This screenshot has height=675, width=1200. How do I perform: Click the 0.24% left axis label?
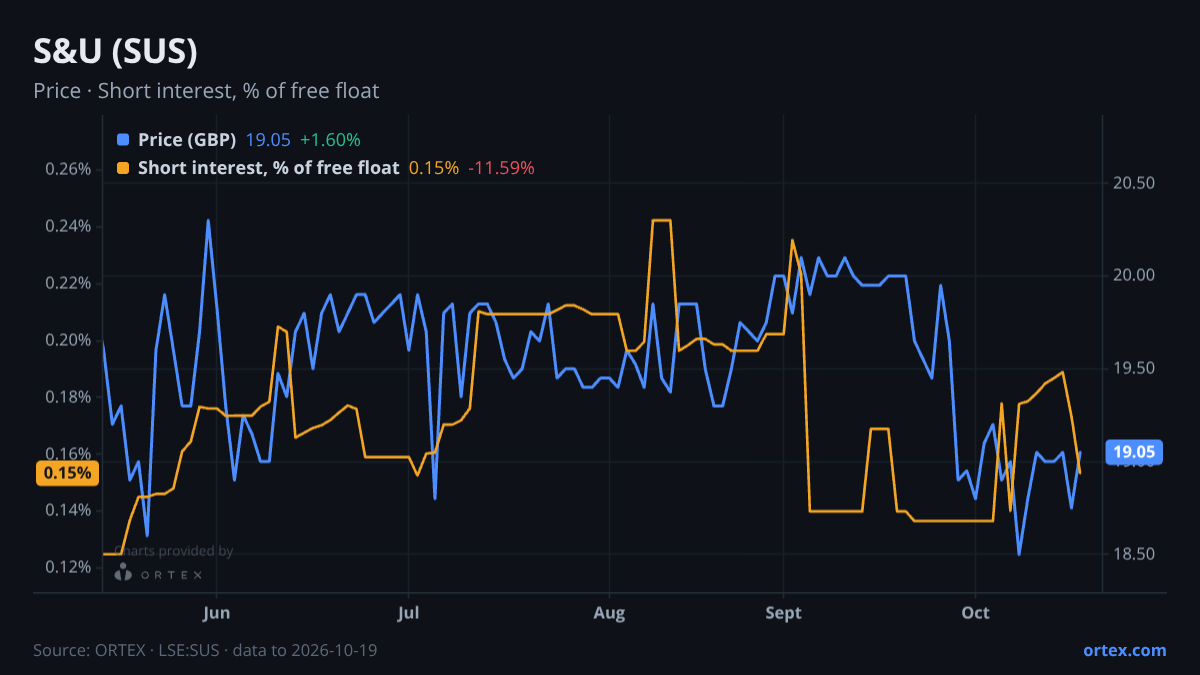click(68, 226)
